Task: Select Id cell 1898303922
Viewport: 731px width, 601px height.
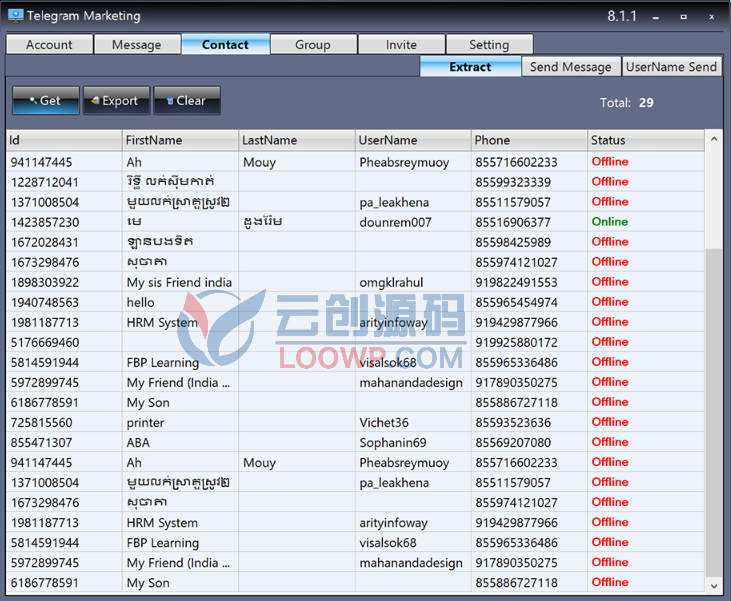Action: tap(45, 283)
